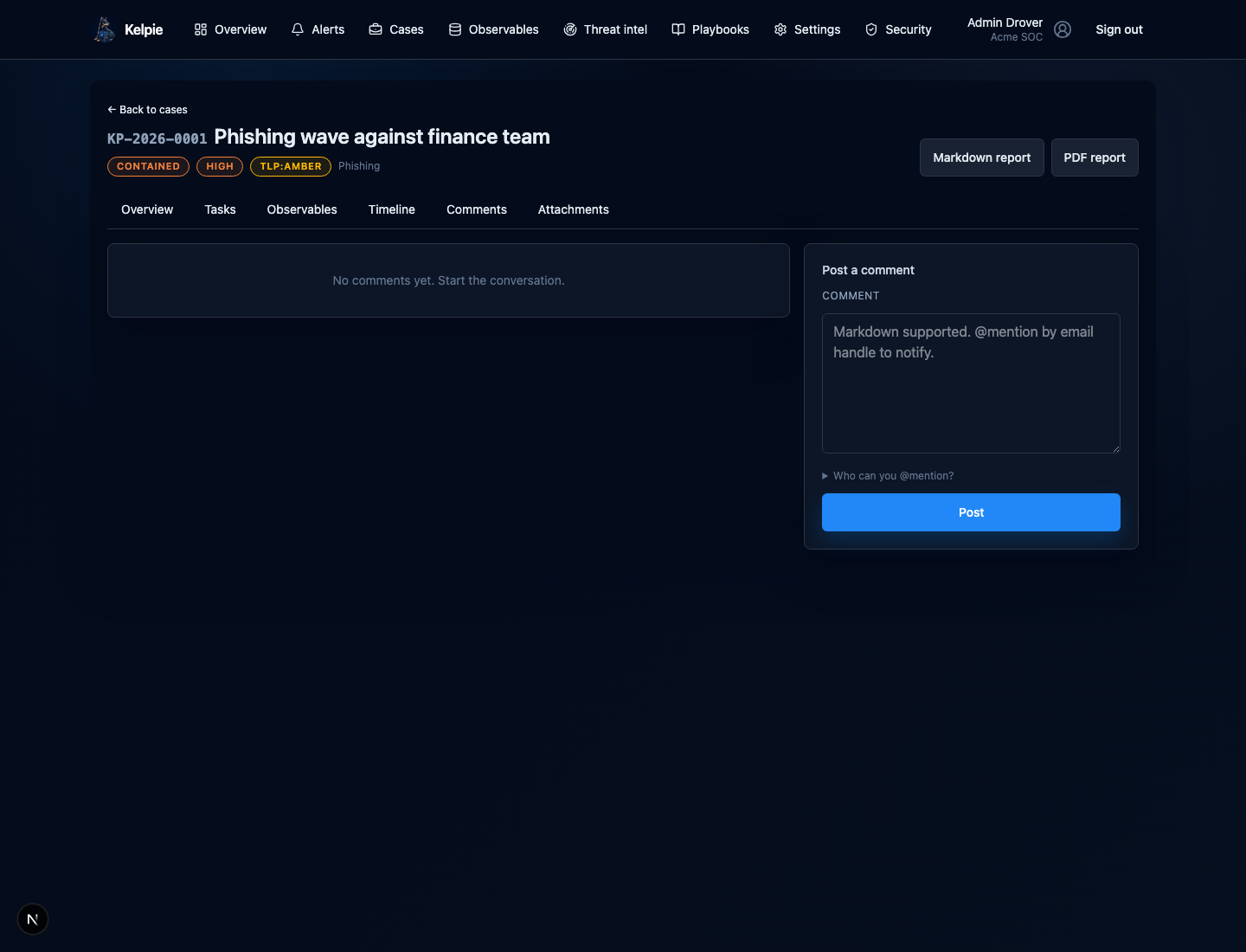Expand 'Who can you @mention?' disclosure
Screen dimensions: 1246x952
888,476
